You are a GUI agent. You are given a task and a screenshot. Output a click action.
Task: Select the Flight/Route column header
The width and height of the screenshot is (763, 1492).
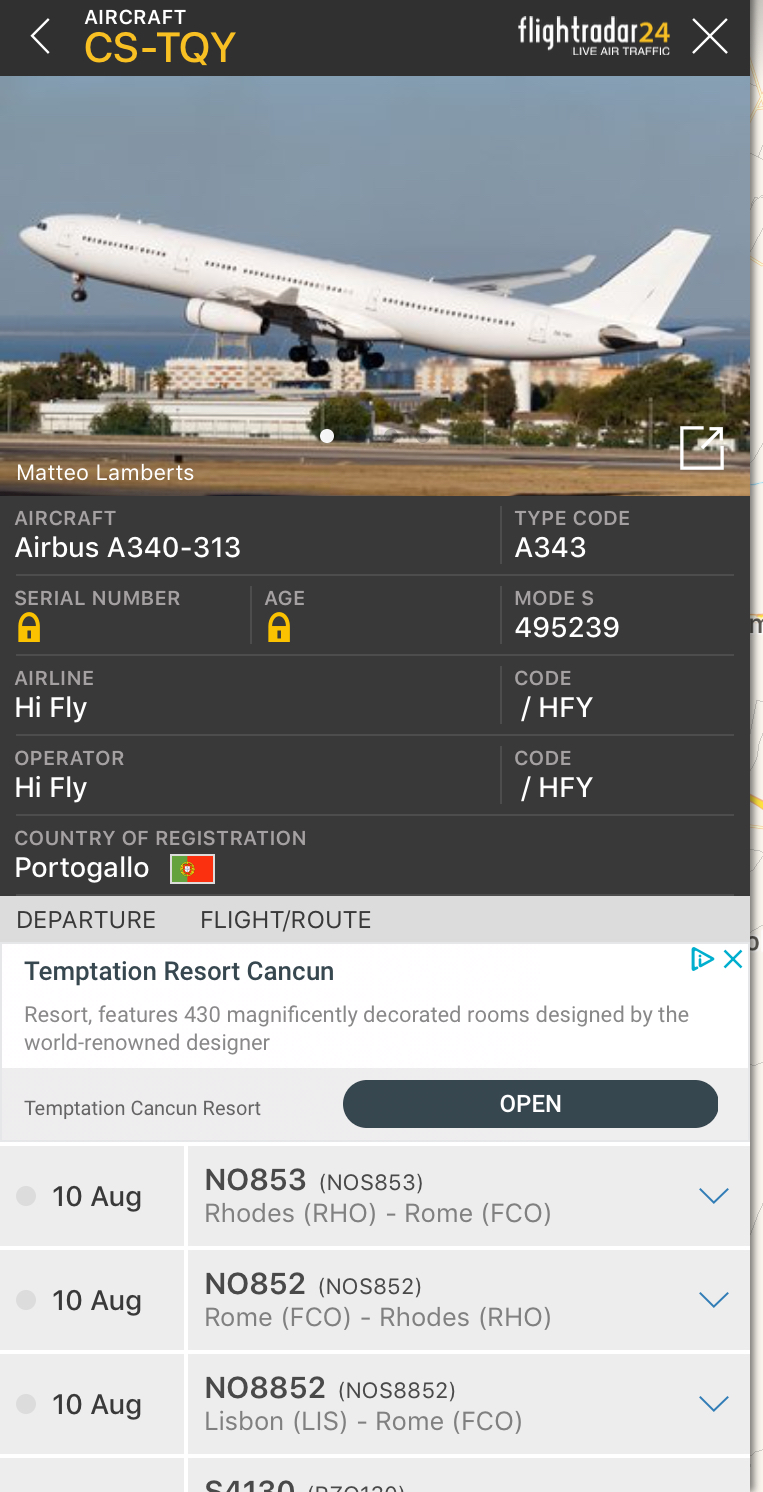(x=285, y=920)
